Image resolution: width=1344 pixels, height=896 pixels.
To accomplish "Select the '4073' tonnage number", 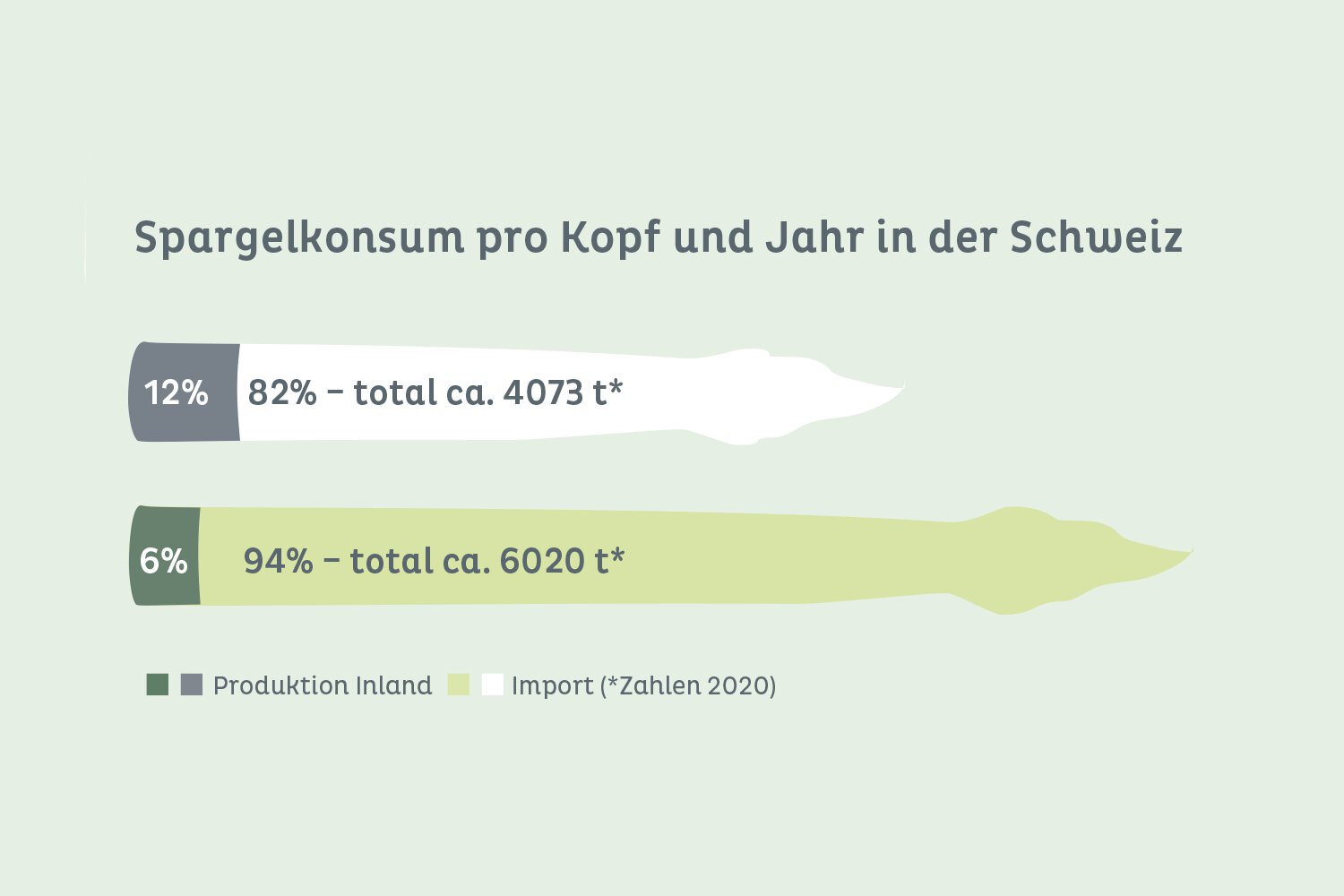I will pos(544,392).
